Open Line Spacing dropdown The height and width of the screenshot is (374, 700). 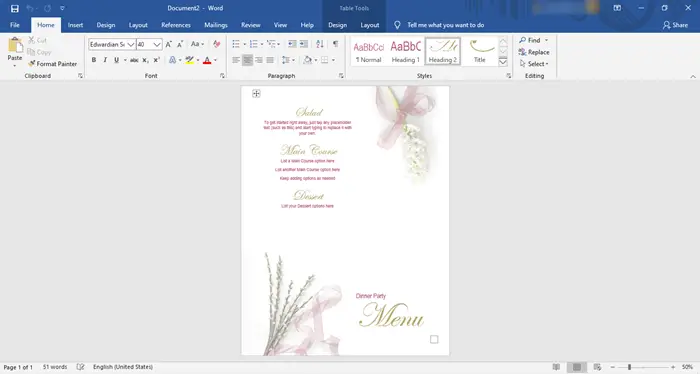point(288,60)
